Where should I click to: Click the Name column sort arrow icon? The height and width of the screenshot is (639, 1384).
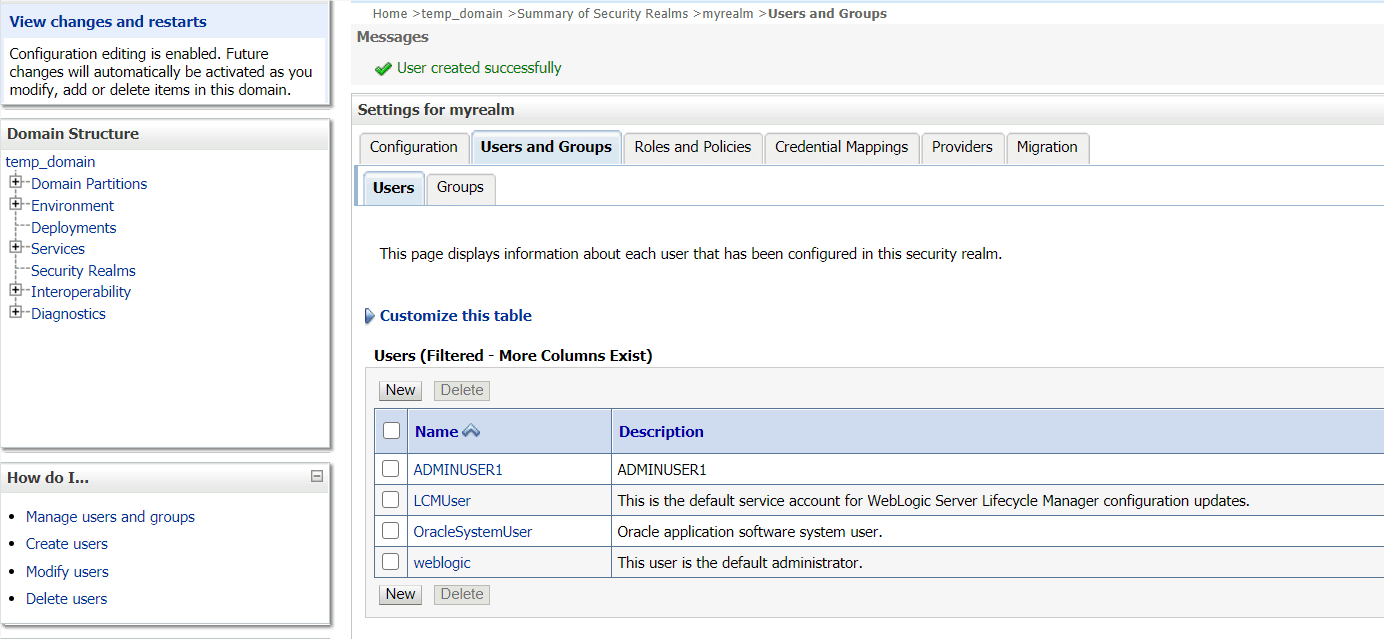click(471, 432)
